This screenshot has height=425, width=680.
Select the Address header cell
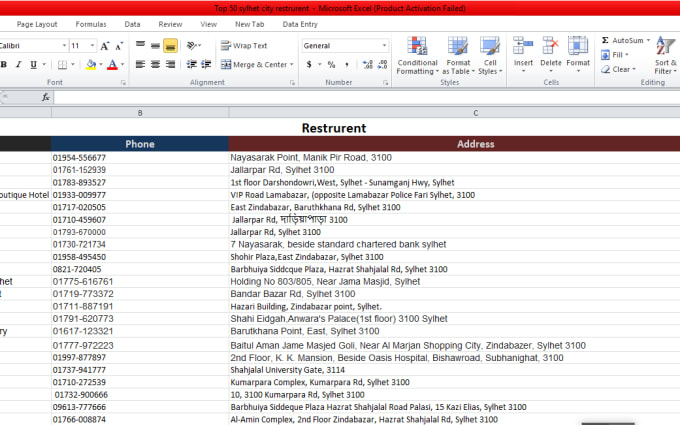click(x=454, y=144)
